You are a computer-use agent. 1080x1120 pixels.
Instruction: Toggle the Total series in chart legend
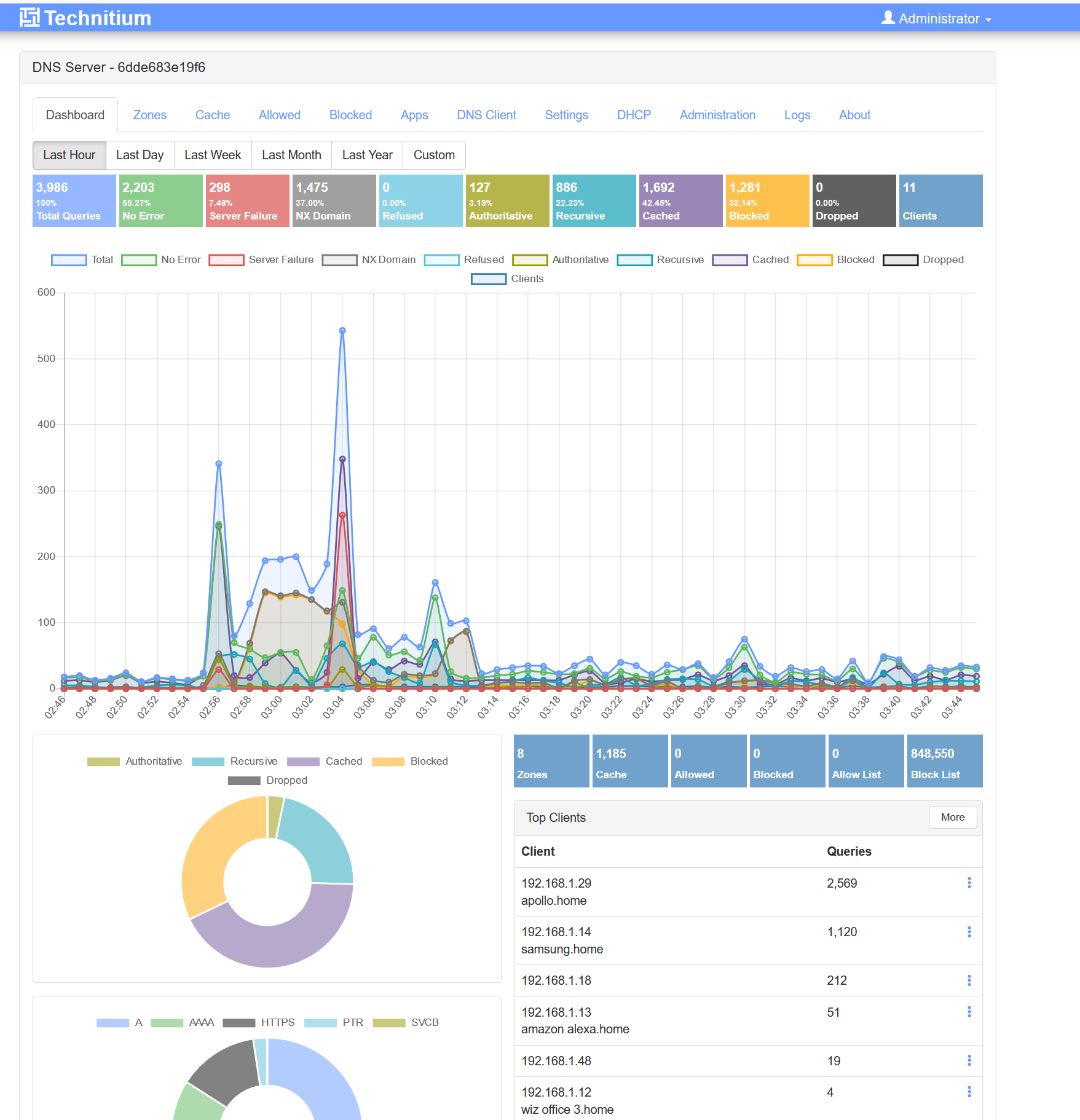pyautogui.click(x=82, y=260)
